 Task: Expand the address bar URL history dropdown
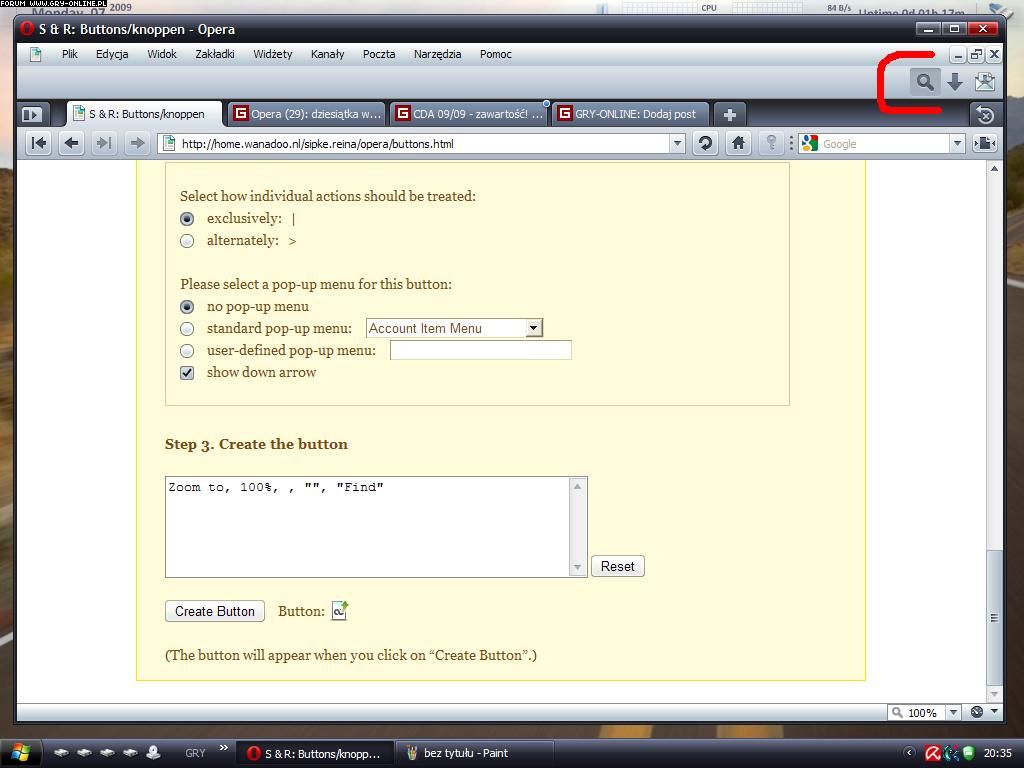pyautogui.click(x=677, y=143)
